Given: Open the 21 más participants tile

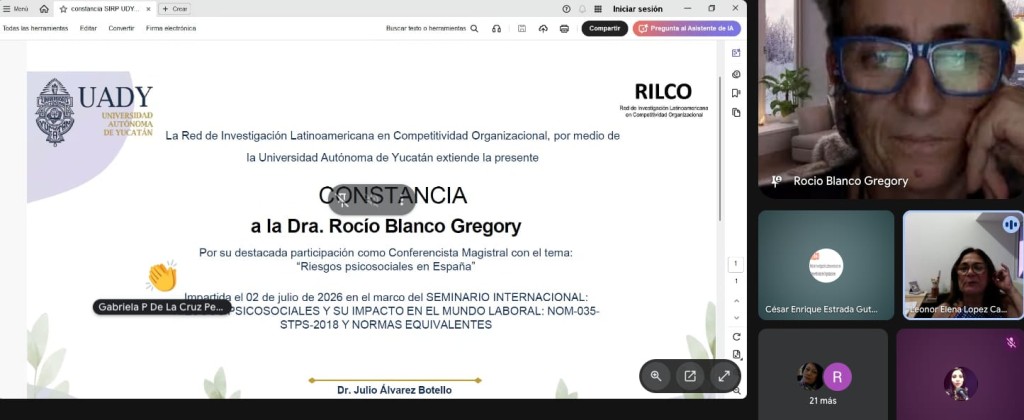Looking at the screenshot, I should (x=823, y=374).
